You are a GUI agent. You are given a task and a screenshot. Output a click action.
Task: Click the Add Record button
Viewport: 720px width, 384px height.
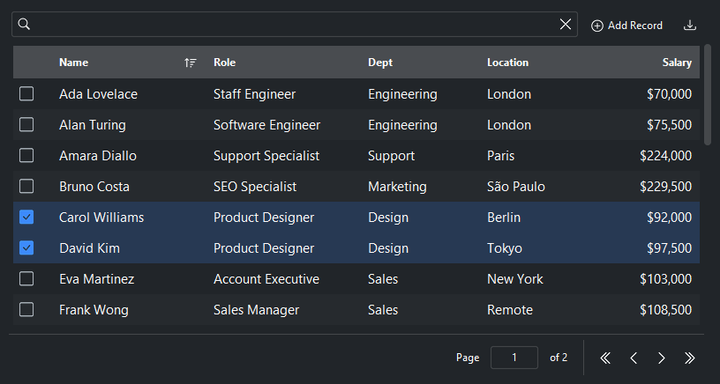(627, 26)
